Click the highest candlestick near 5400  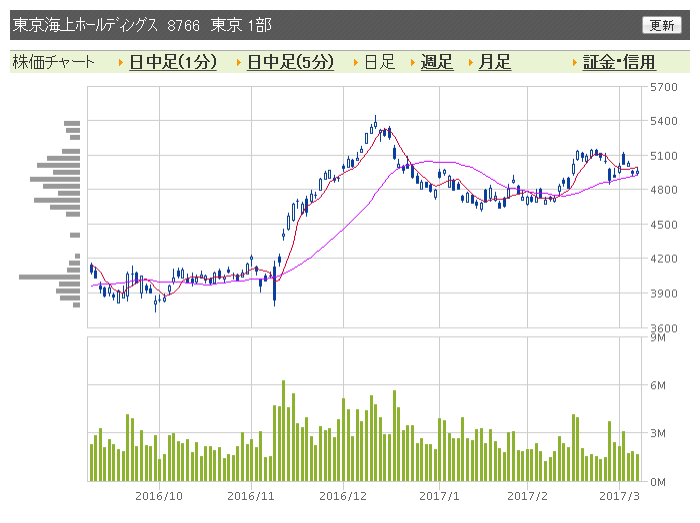click(375, 122)
